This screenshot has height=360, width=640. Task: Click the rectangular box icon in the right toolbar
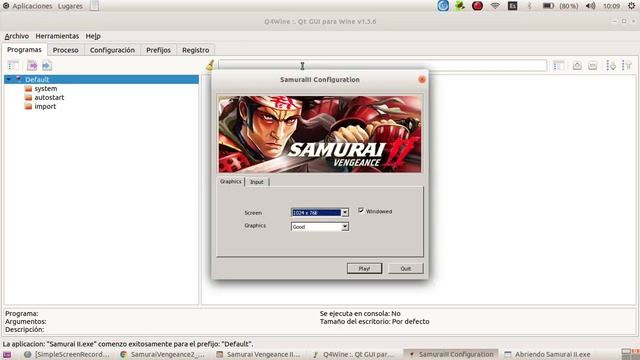592,65
